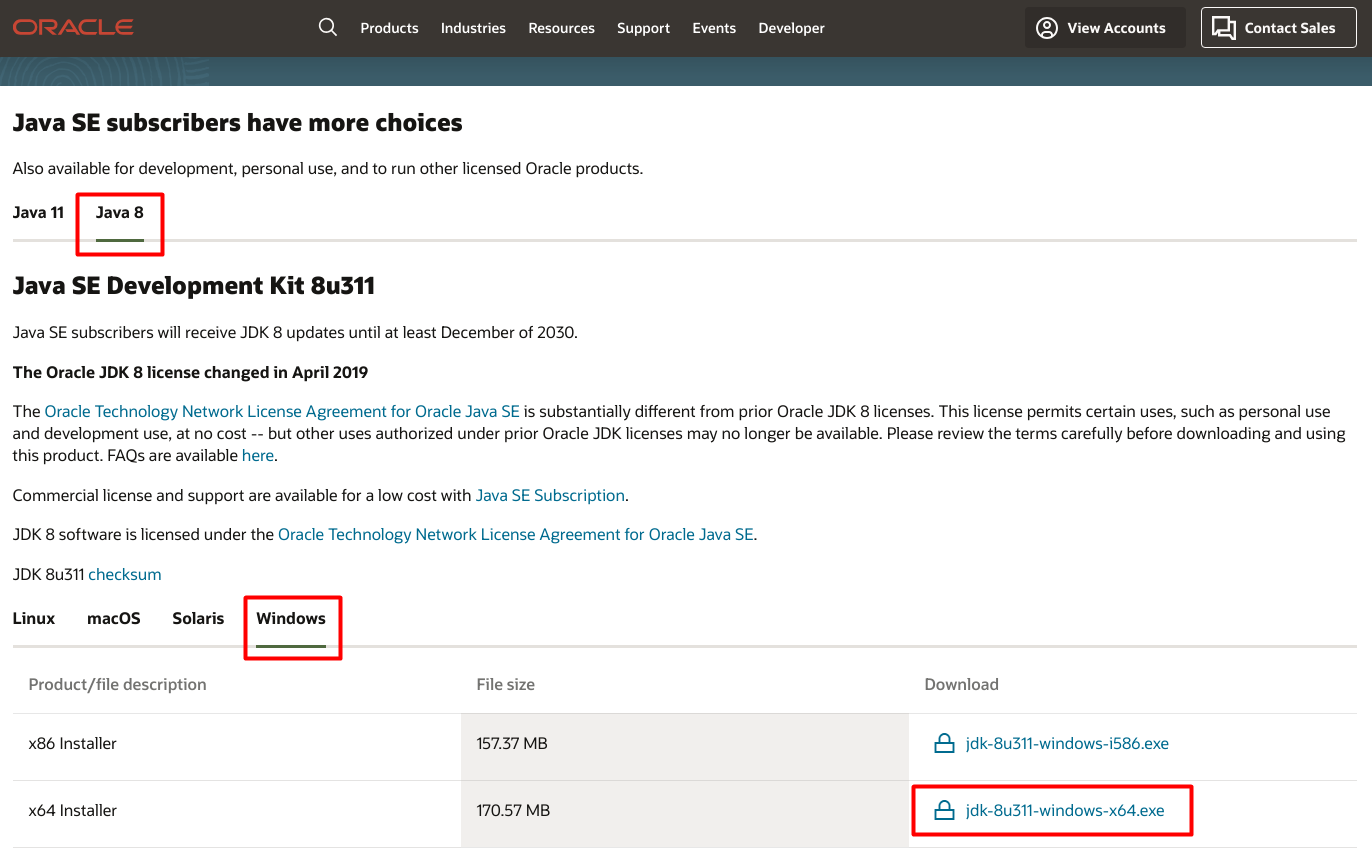The width and height of the screenshot is (1372, 863).
Task: Open the FAQs 'here' link
Action: coord(257,455)
